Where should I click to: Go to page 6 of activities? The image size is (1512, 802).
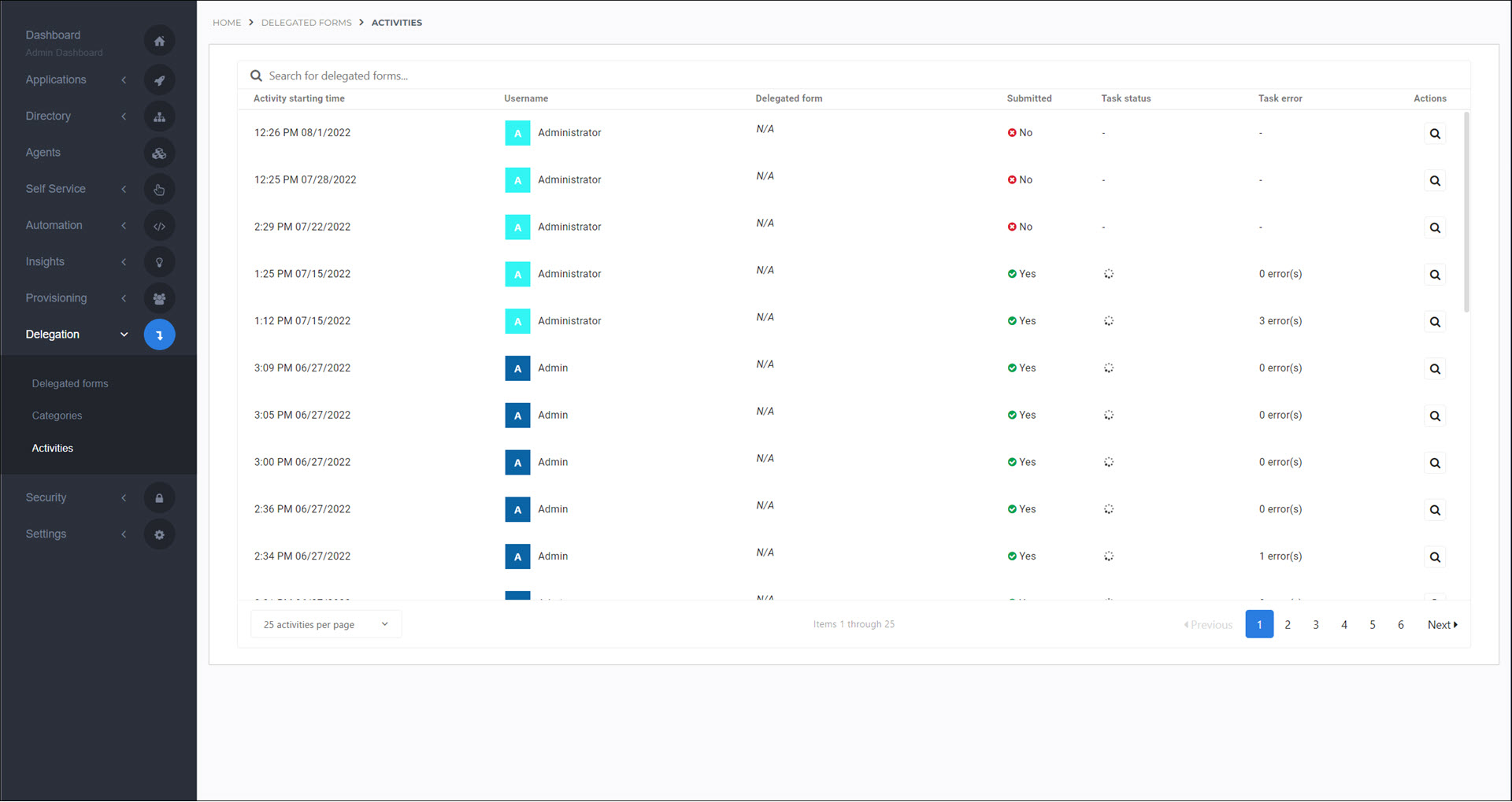point(1401,625)
